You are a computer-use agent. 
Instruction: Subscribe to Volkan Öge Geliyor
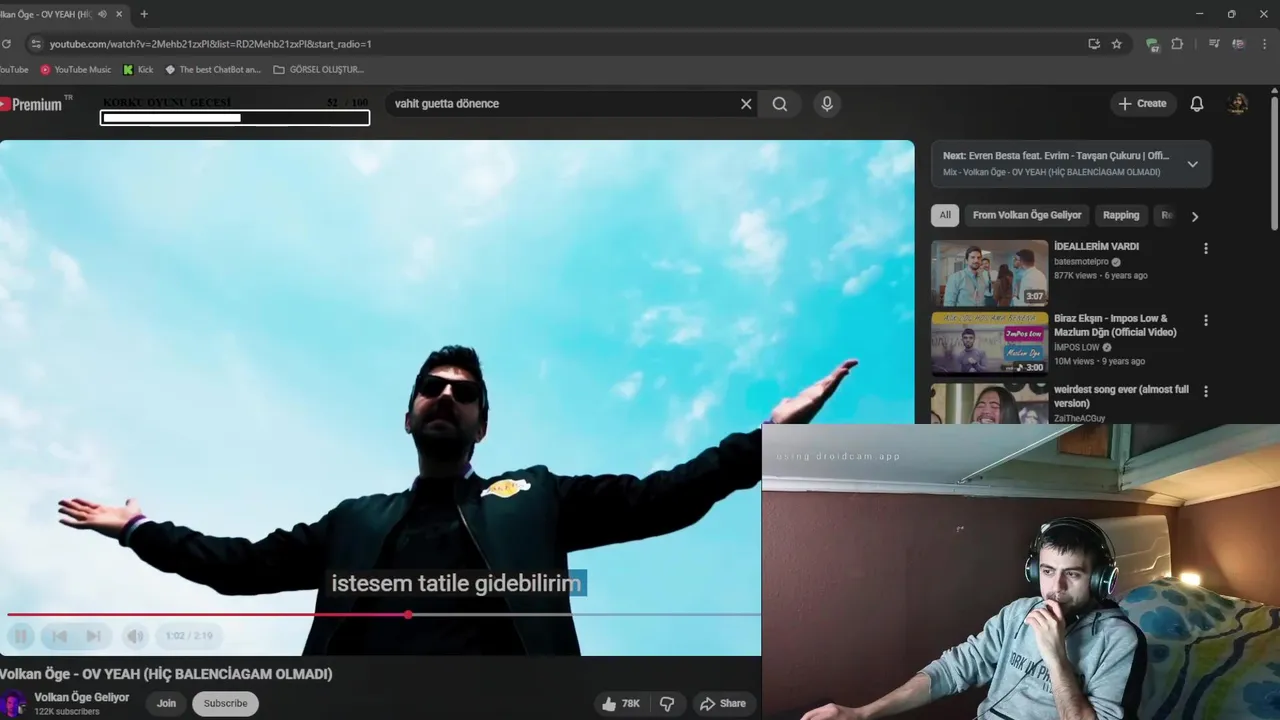click(225, 704)
